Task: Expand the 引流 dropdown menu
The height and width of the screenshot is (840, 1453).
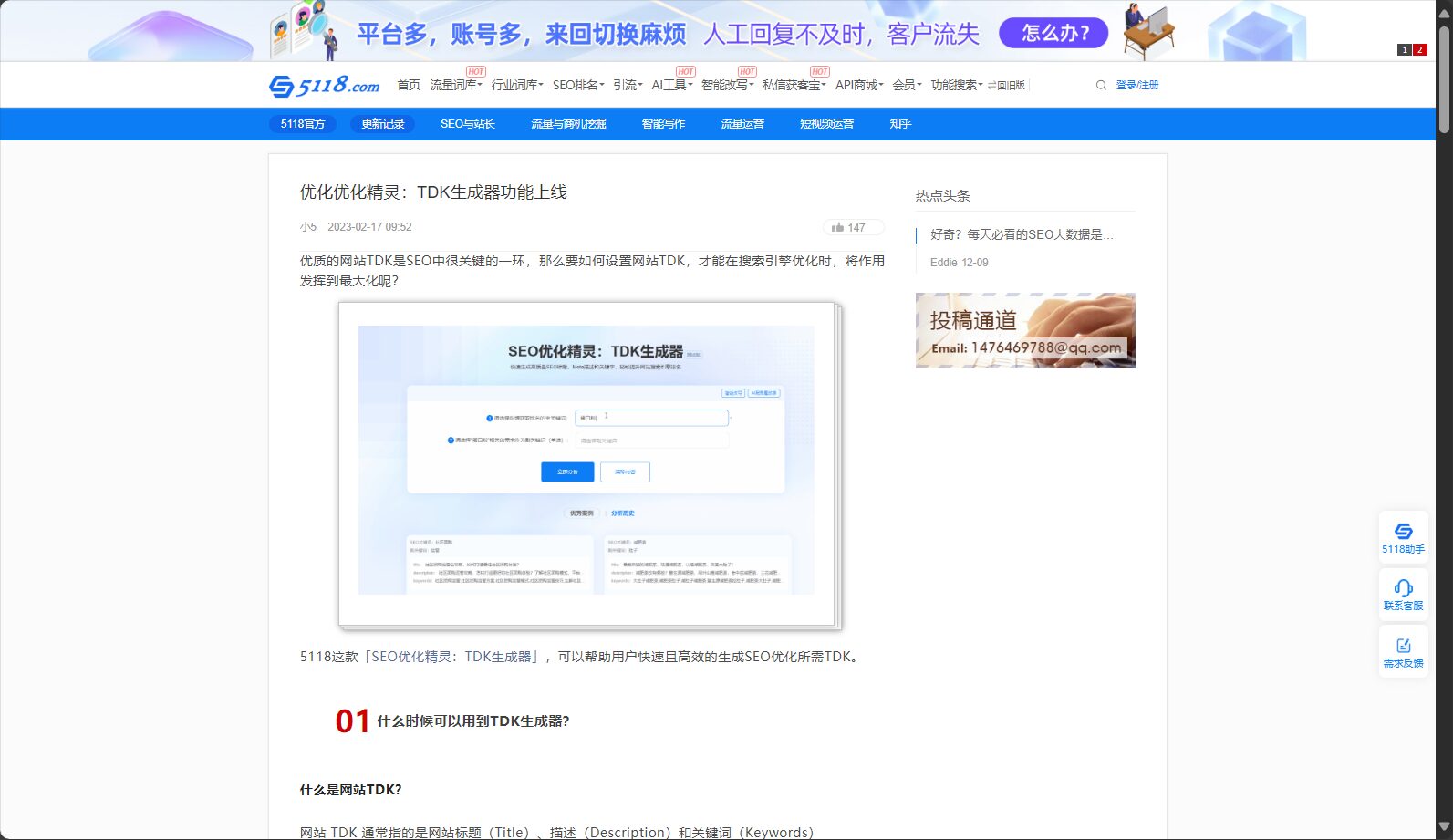Action: 628,85
